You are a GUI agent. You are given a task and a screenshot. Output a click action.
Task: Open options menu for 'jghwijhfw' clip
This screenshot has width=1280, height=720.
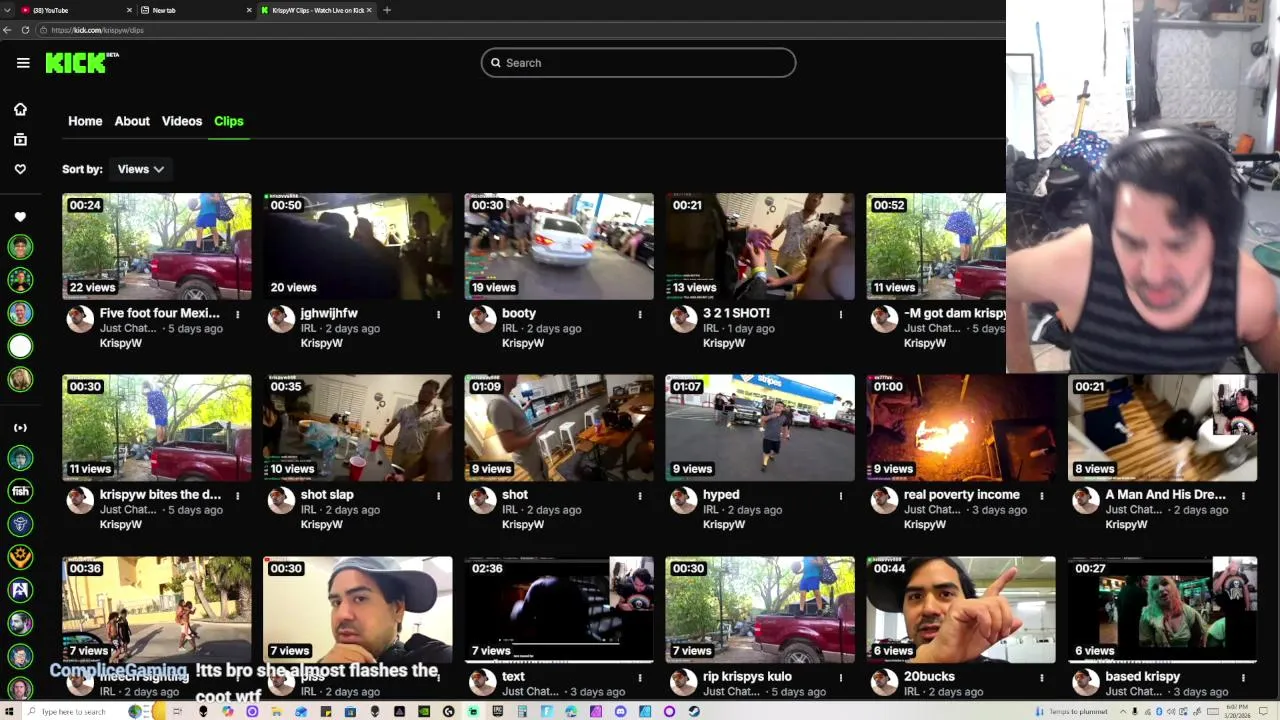[x=438, y=314]
